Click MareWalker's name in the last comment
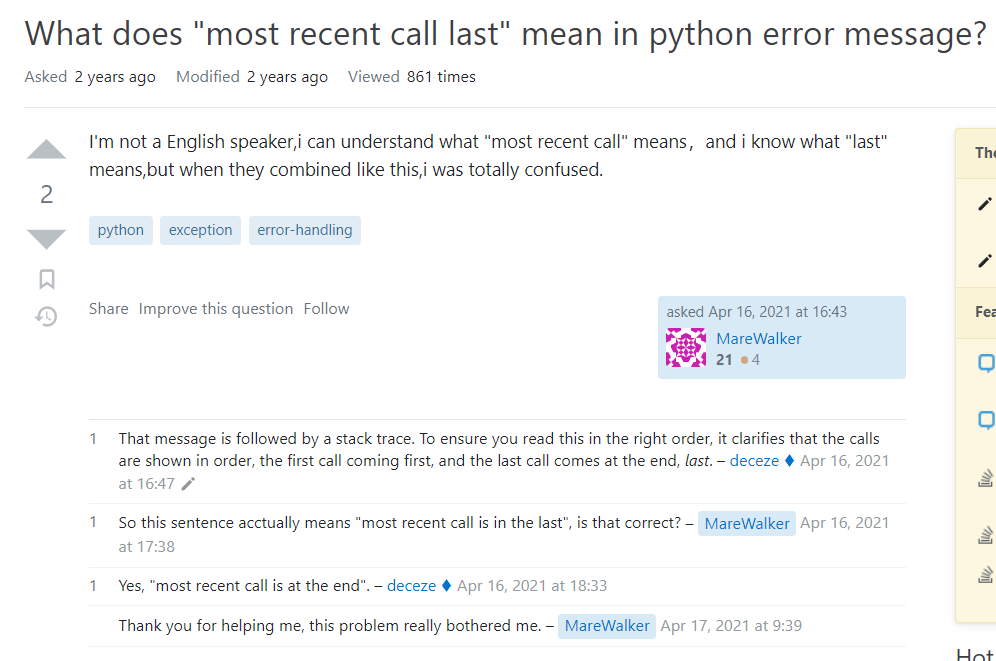 [607, 626]
